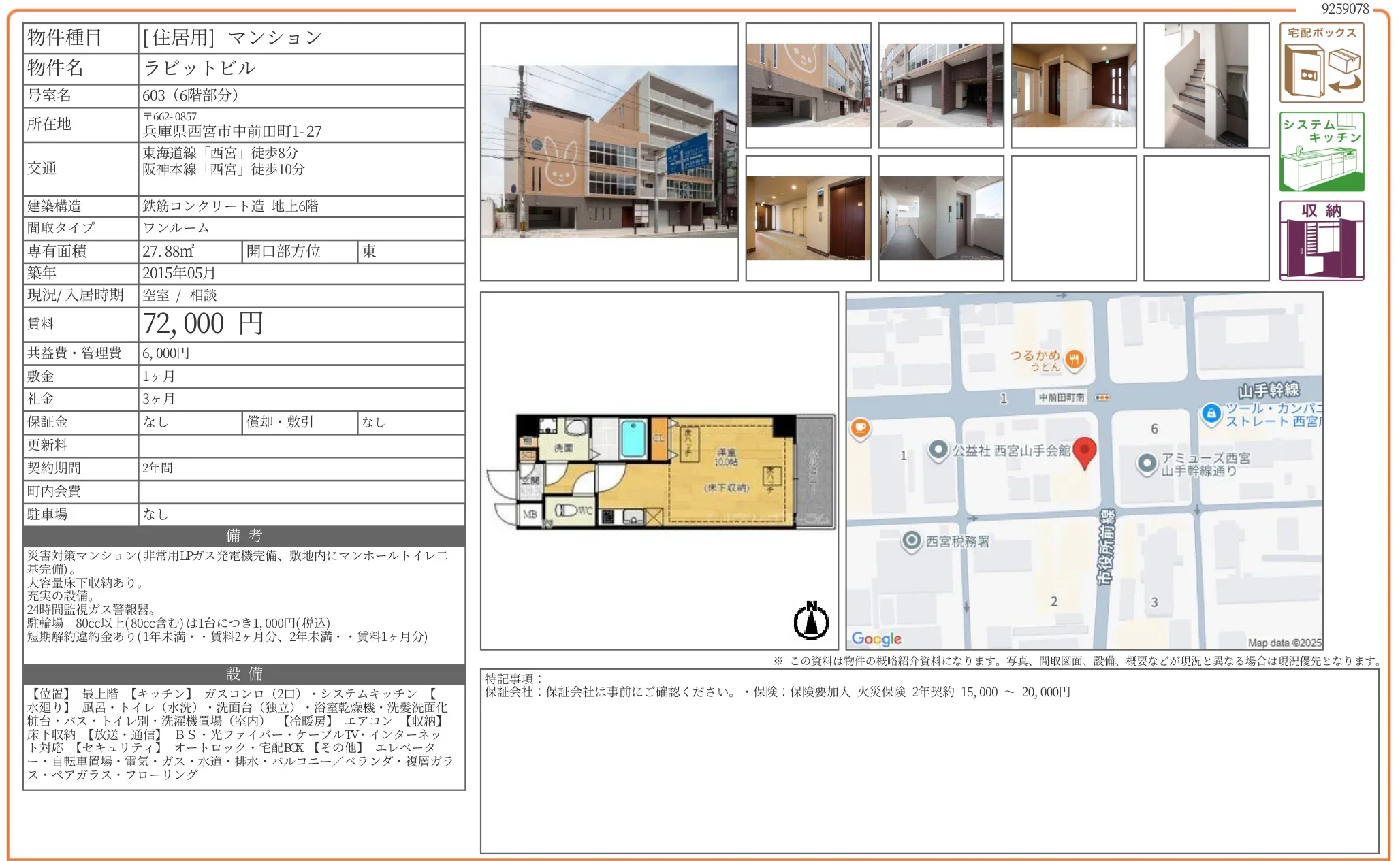
Task: Click the north compass icon on floor plan
Action: [811, 621]
